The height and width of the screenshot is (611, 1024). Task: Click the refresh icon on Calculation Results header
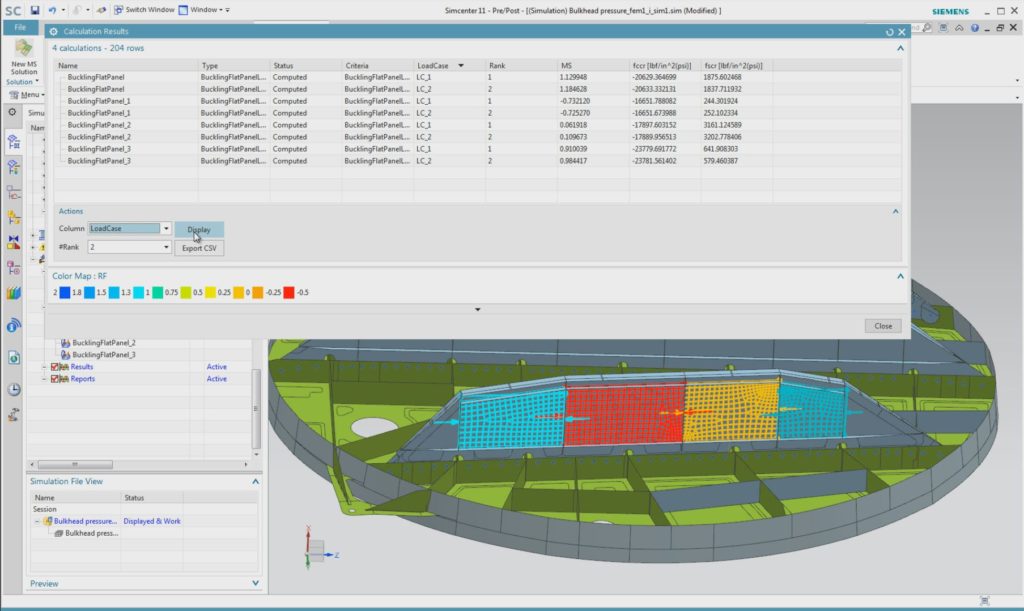pos(890,31)
